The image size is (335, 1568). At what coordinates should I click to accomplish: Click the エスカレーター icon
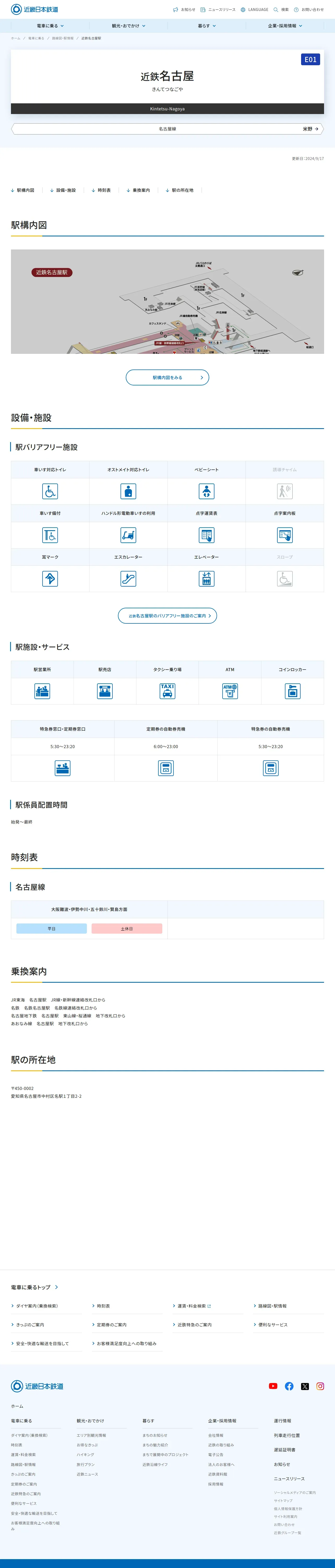click(x=129, y=579)
